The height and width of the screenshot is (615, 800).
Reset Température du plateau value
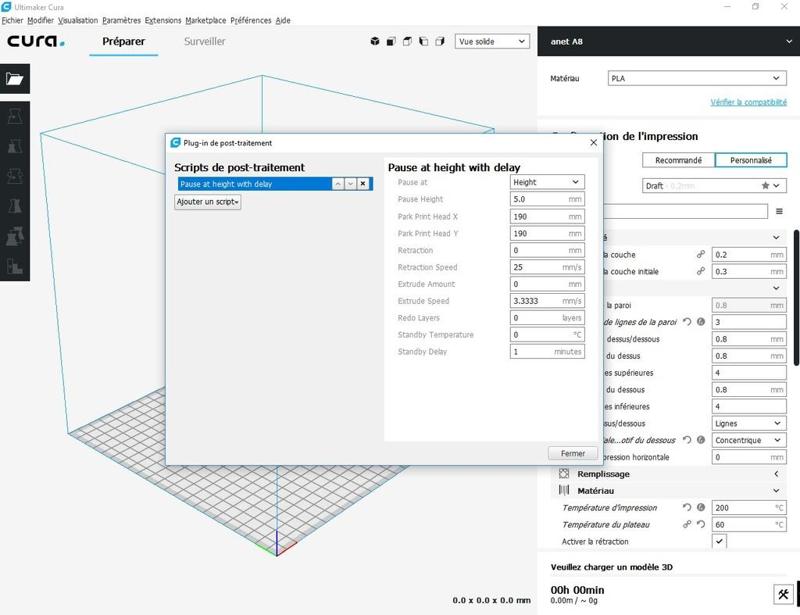pos(701,524)
